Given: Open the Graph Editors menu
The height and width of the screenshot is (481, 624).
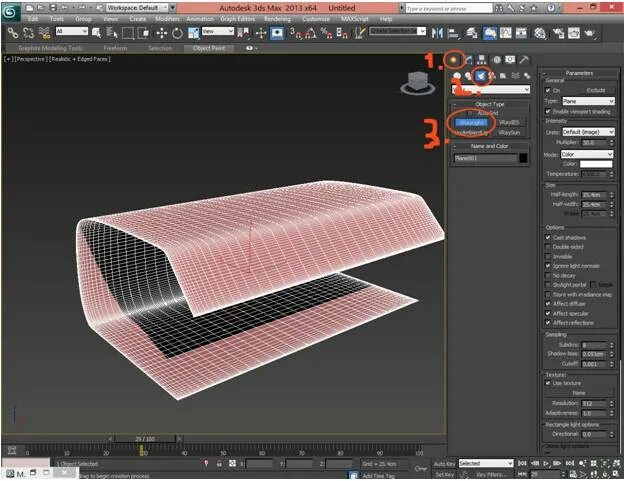Looking at the screenshot, I should 238,19.
